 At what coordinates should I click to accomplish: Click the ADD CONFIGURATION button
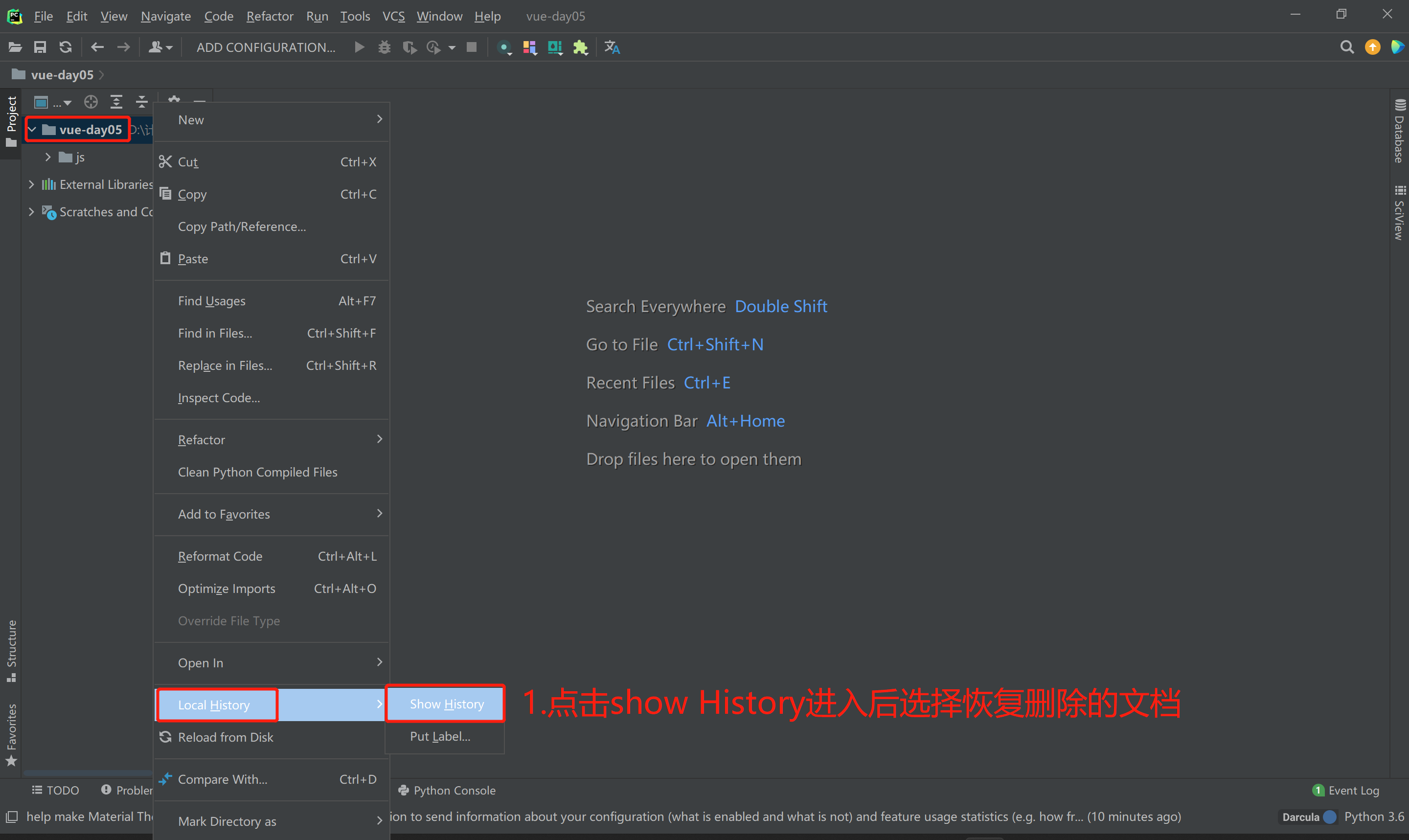[x=265, y=47]
